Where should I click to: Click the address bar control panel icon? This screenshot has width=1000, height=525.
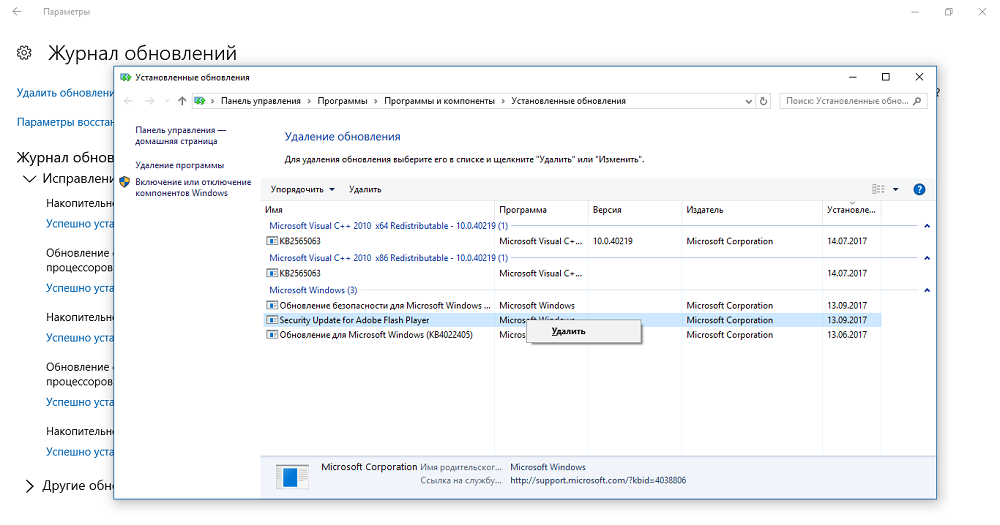click(200, 101)
